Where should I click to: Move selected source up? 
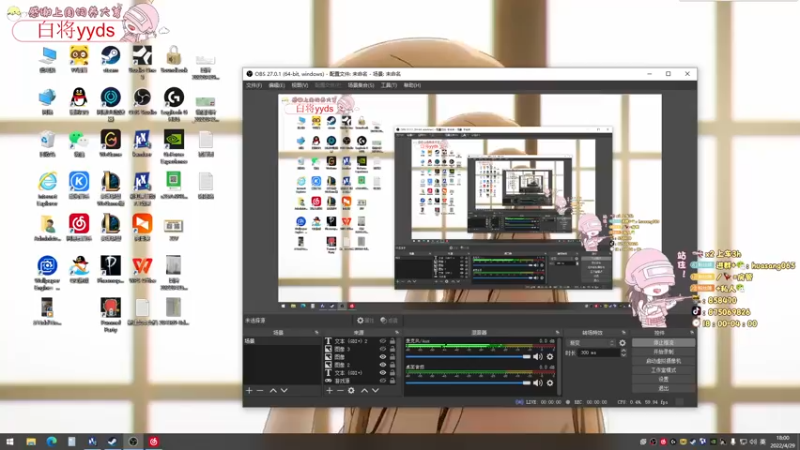coord(364,390)
